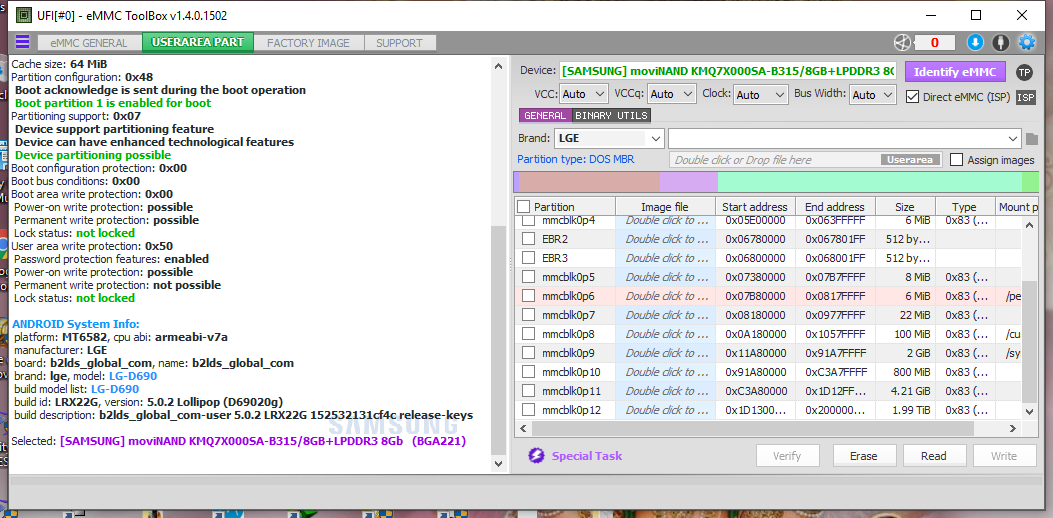Click start address 0x11A80000
The height and width of the screenshot is (518, 1053).
(x=756, y=353)
